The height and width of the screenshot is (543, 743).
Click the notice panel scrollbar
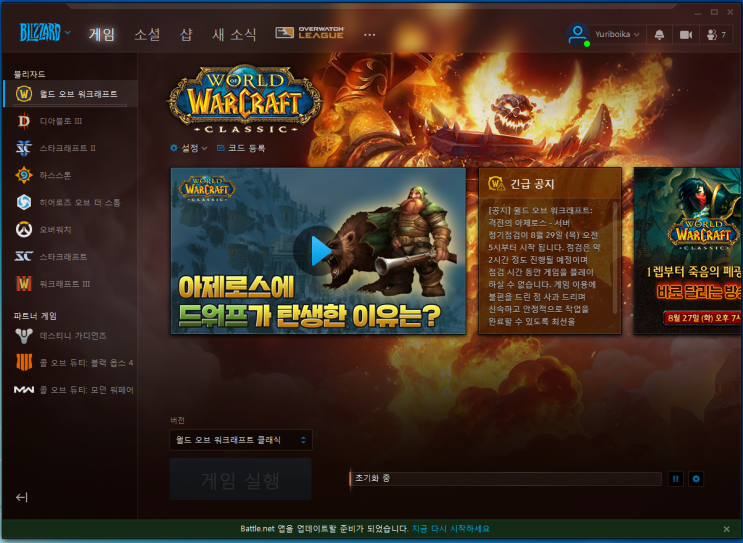click(x=615, y=257)
